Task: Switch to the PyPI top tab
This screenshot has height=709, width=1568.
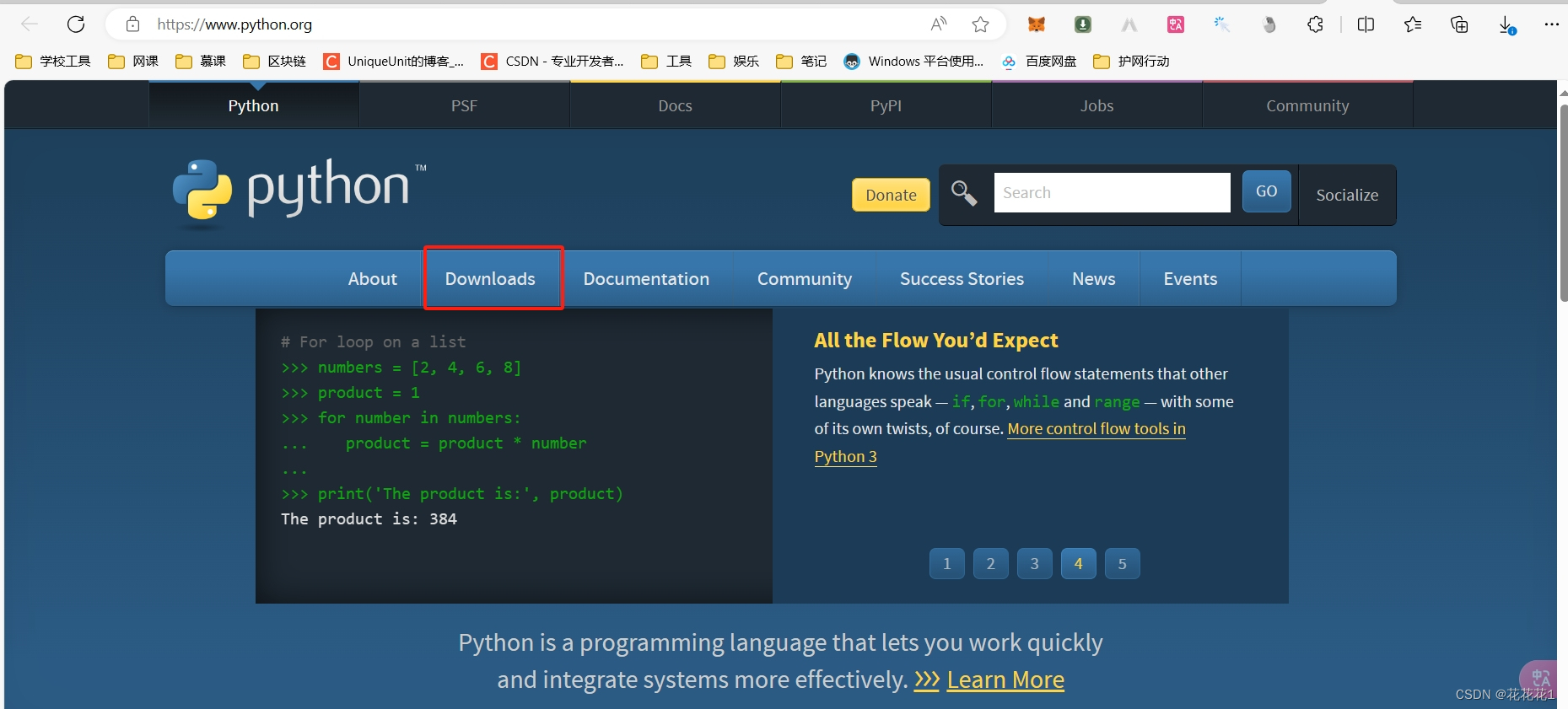Action: pyautogui.click(x=886, y=105)
